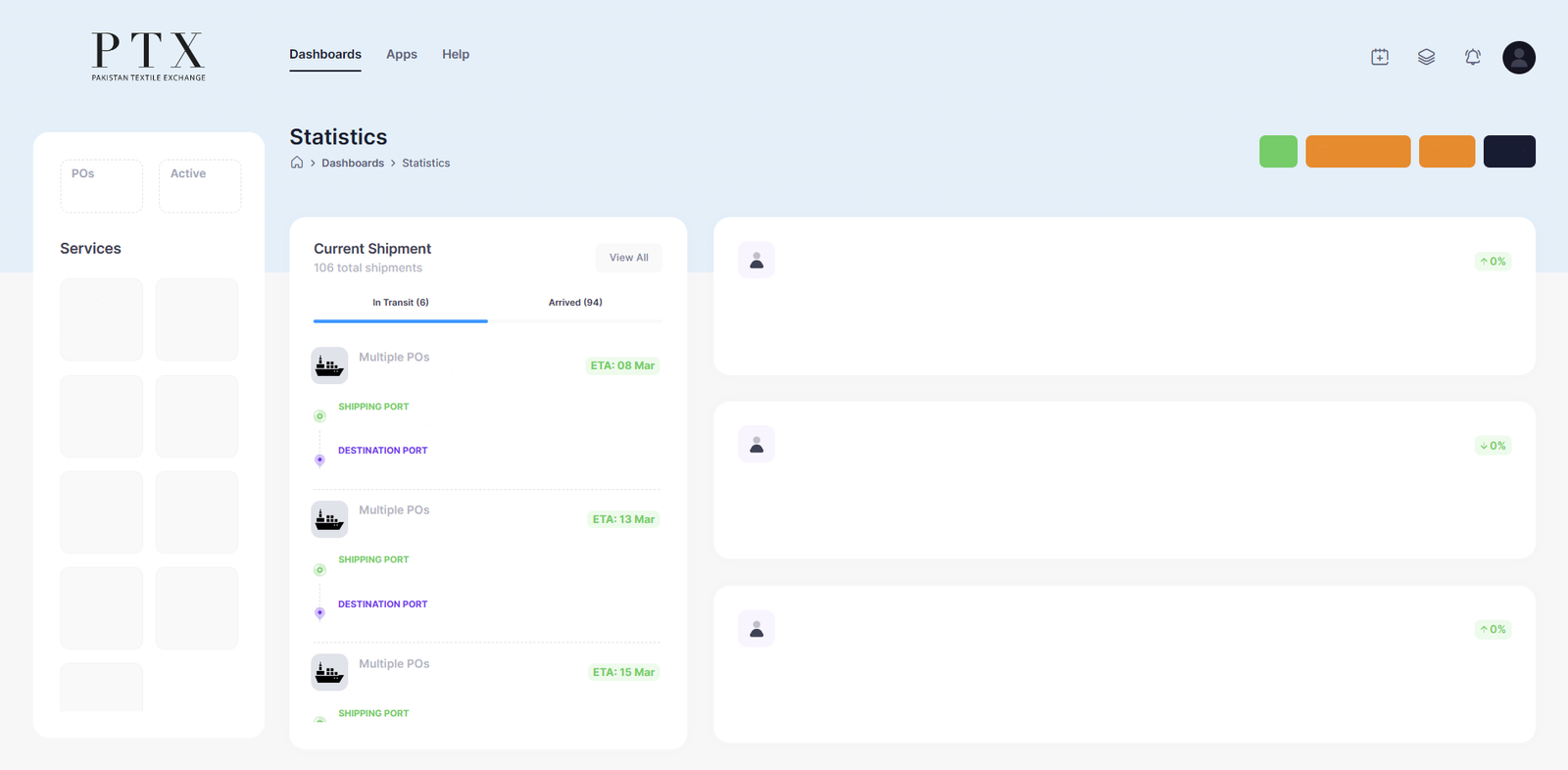Click ship icon for ETA 15 Mar shipment

[329, 672]
